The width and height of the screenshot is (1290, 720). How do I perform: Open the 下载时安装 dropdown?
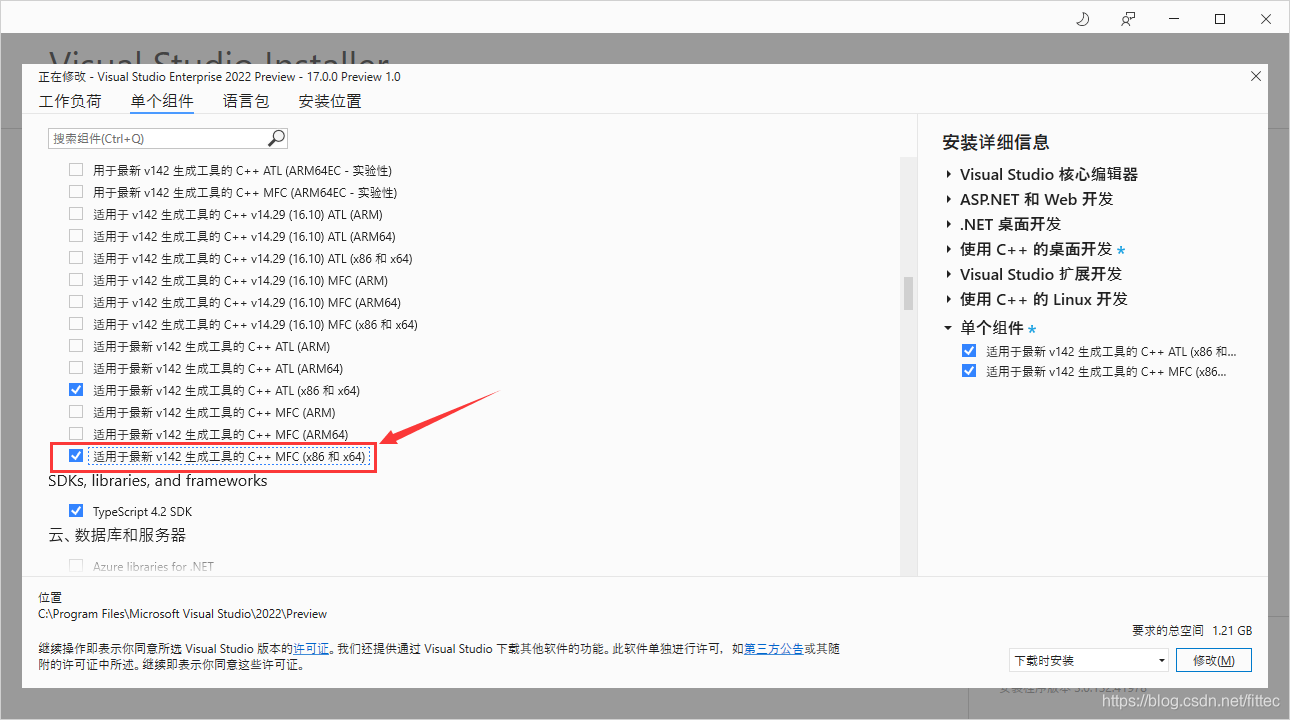tap(1089, 660)
